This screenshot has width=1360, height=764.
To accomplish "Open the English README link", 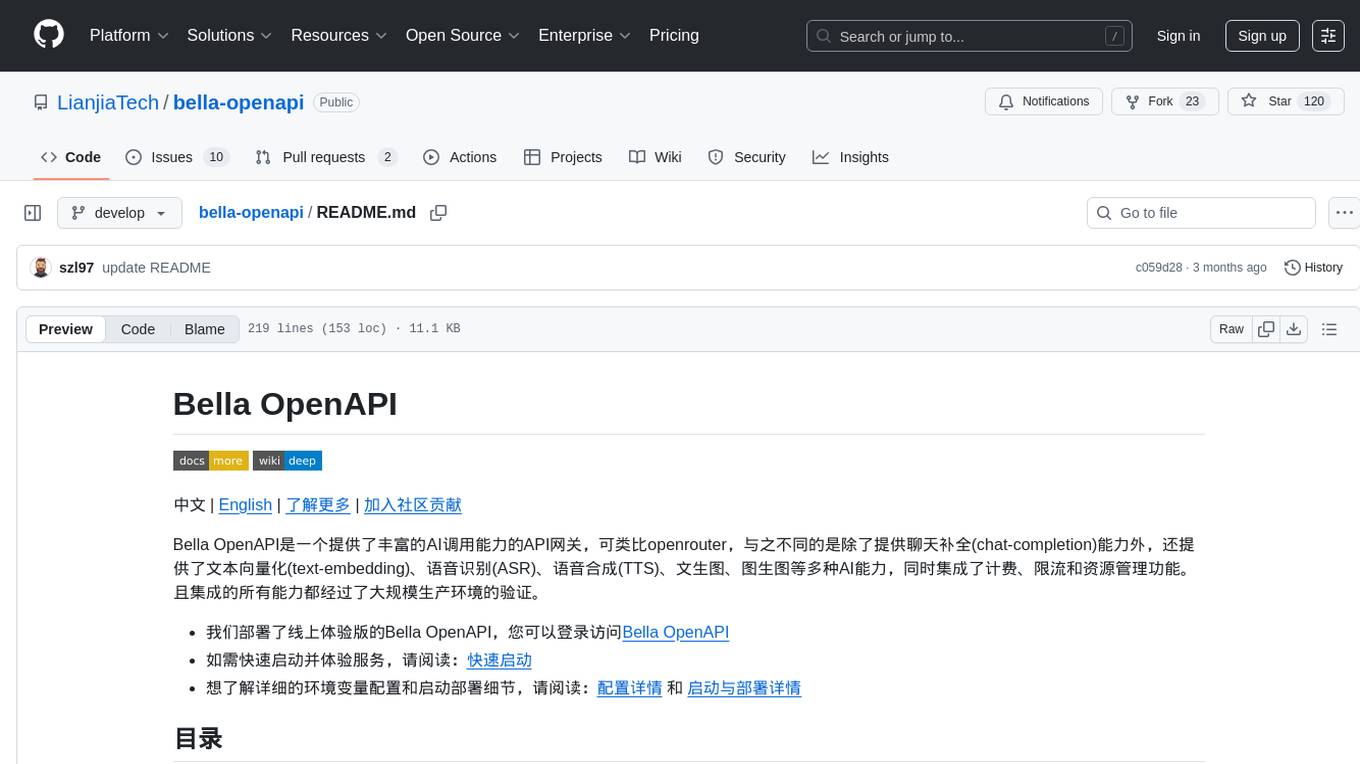I will click(245, 505).
